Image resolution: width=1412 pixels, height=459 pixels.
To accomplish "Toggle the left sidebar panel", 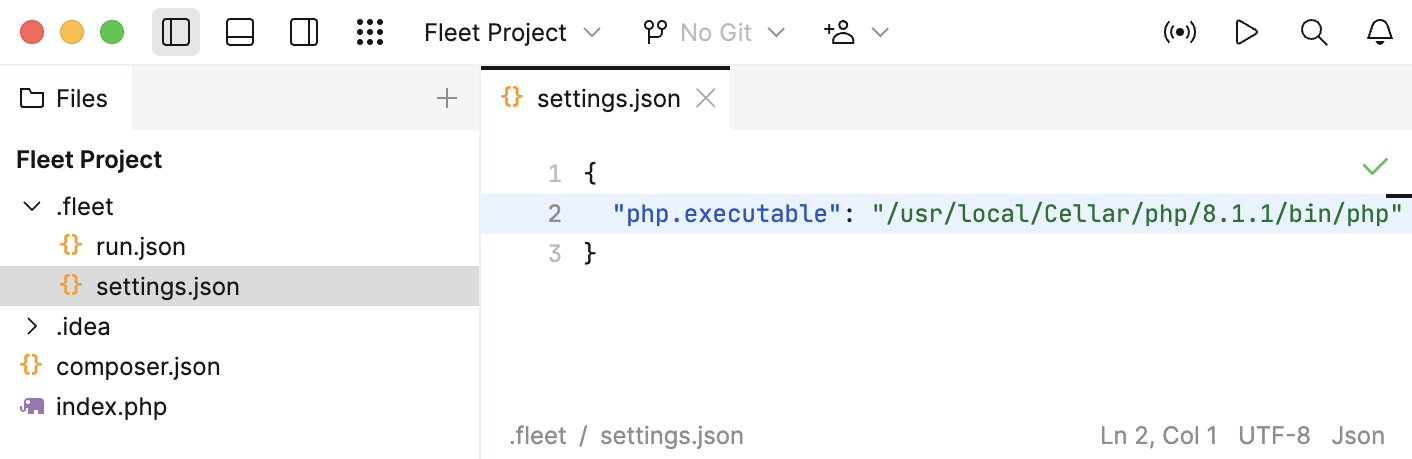I will pos(176,33).
